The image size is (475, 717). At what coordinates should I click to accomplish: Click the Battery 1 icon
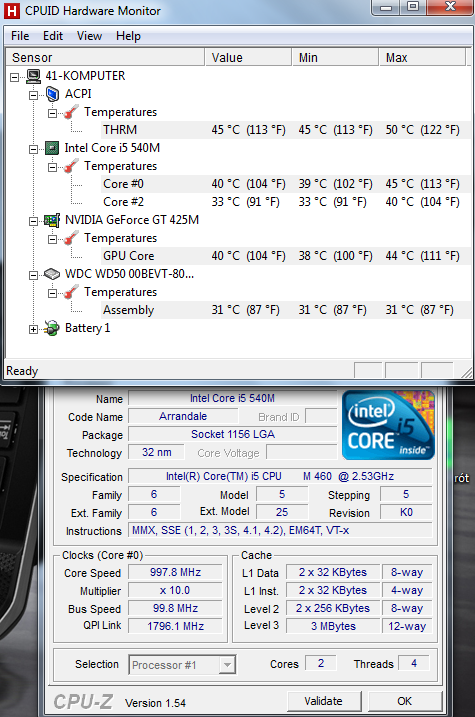click(x=52, y=328)
